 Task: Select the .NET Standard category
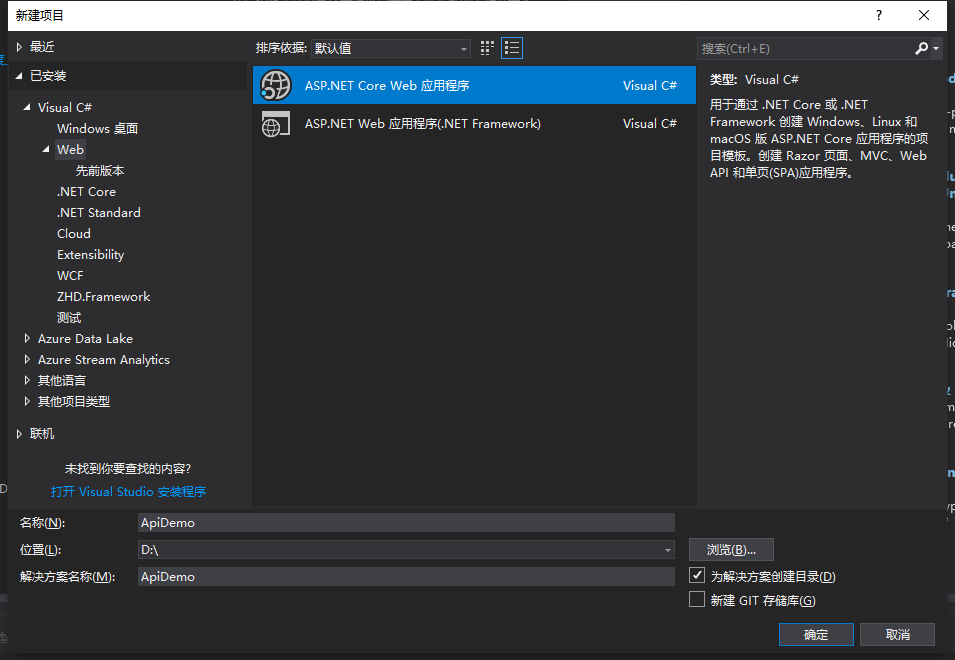pos(99,212)
